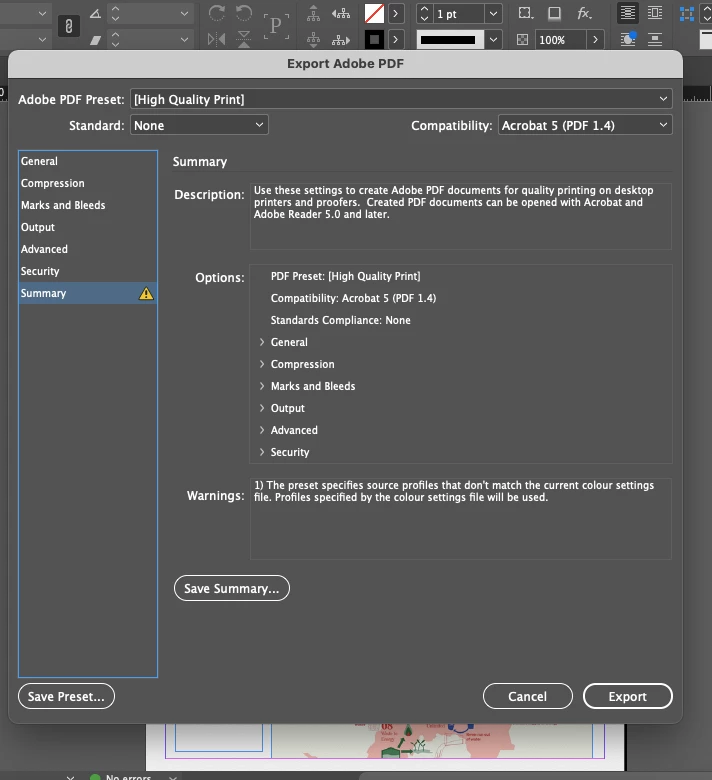Screen dimensions: 712x780
Task: Click Rotate 90° Clockwise icon
Action: tap(216, 13)
